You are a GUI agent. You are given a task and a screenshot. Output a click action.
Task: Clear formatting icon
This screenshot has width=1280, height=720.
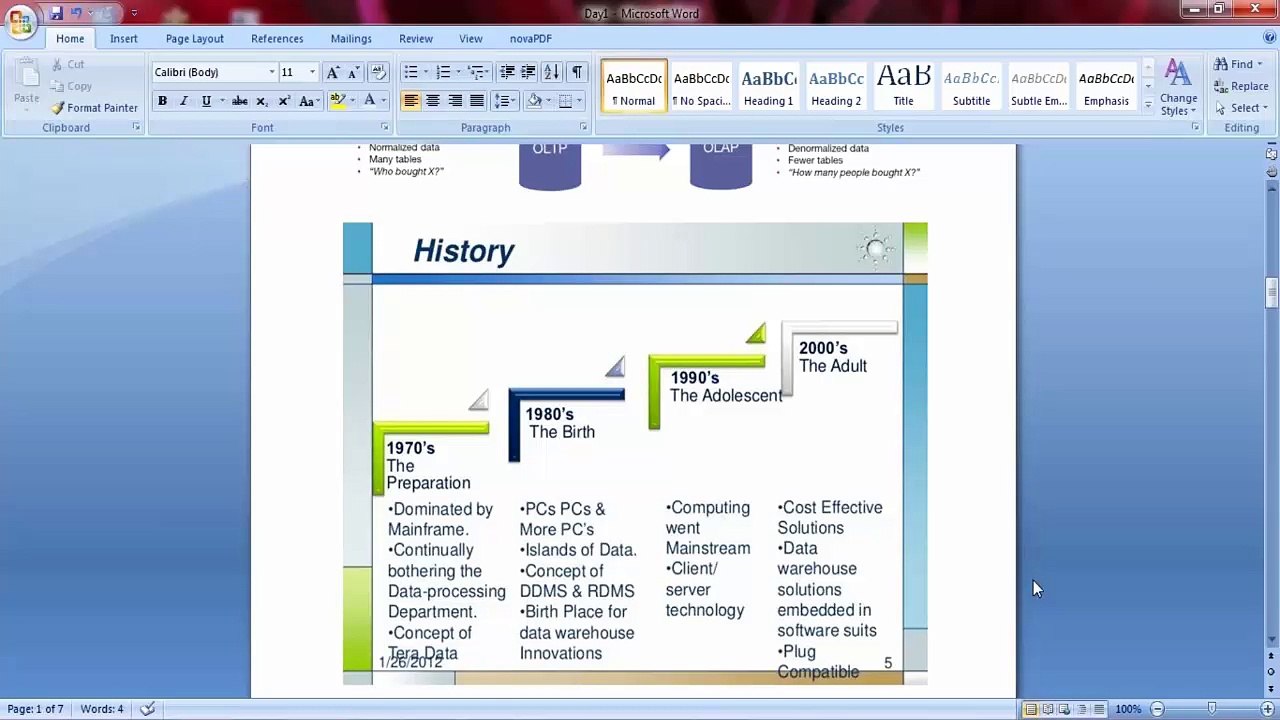point(378,72)
